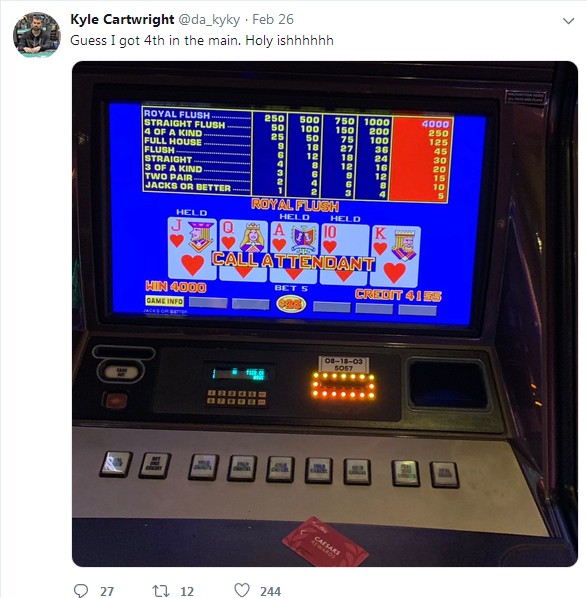Open the tweet options chevron menu
This screenshot has height=598, width=587.
568,21
